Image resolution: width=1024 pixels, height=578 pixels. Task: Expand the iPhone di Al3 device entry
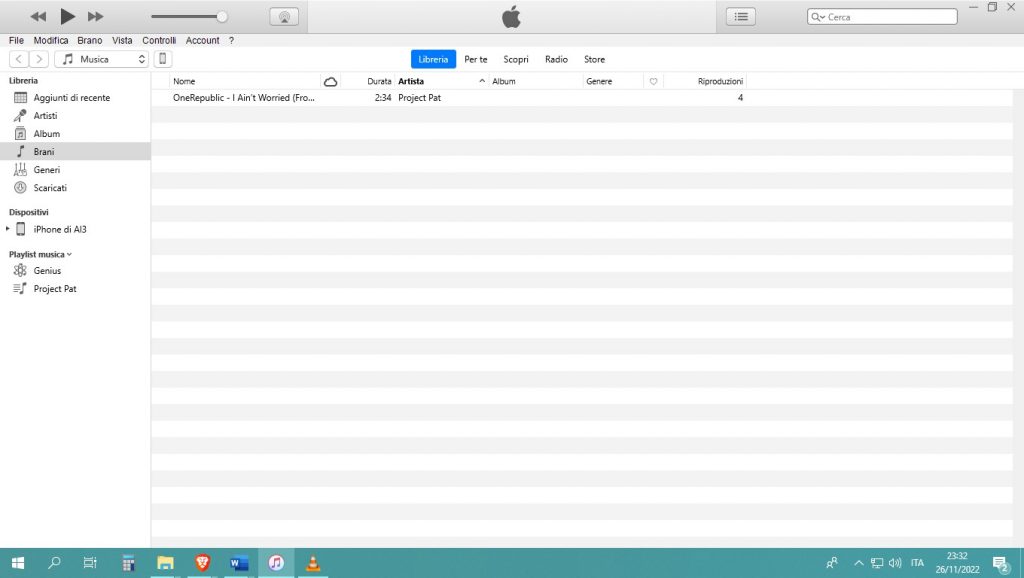8,229
